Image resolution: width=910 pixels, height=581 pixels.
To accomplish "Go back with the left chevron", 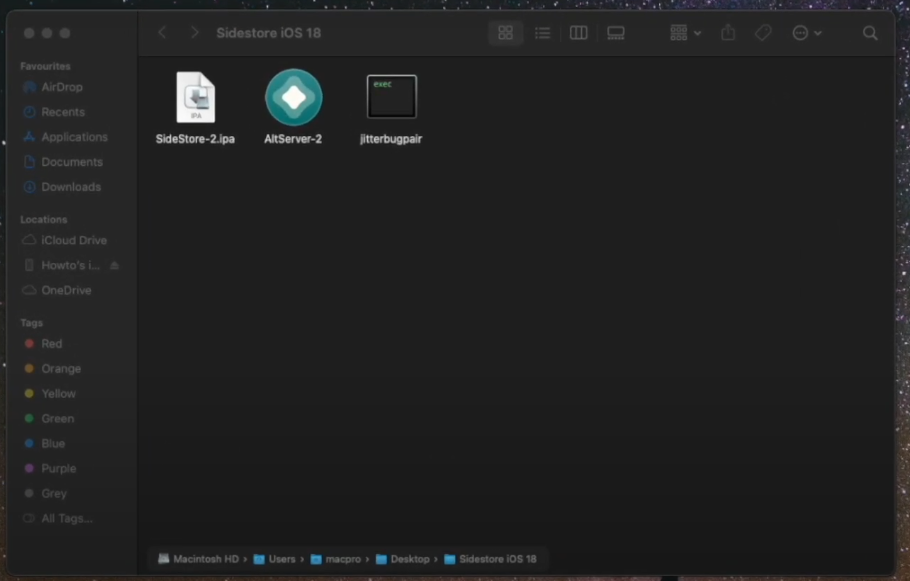I will point(162,33).
